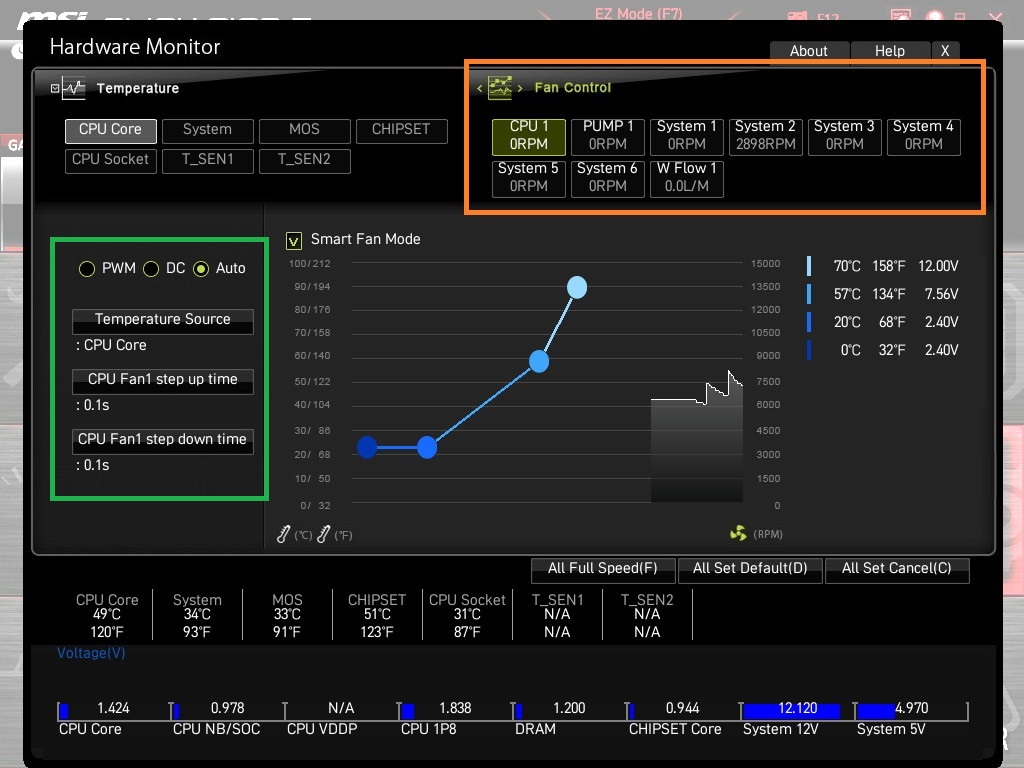Select the DC radio button
This screenshot has width=1024, height=768.
click(151, 268)
